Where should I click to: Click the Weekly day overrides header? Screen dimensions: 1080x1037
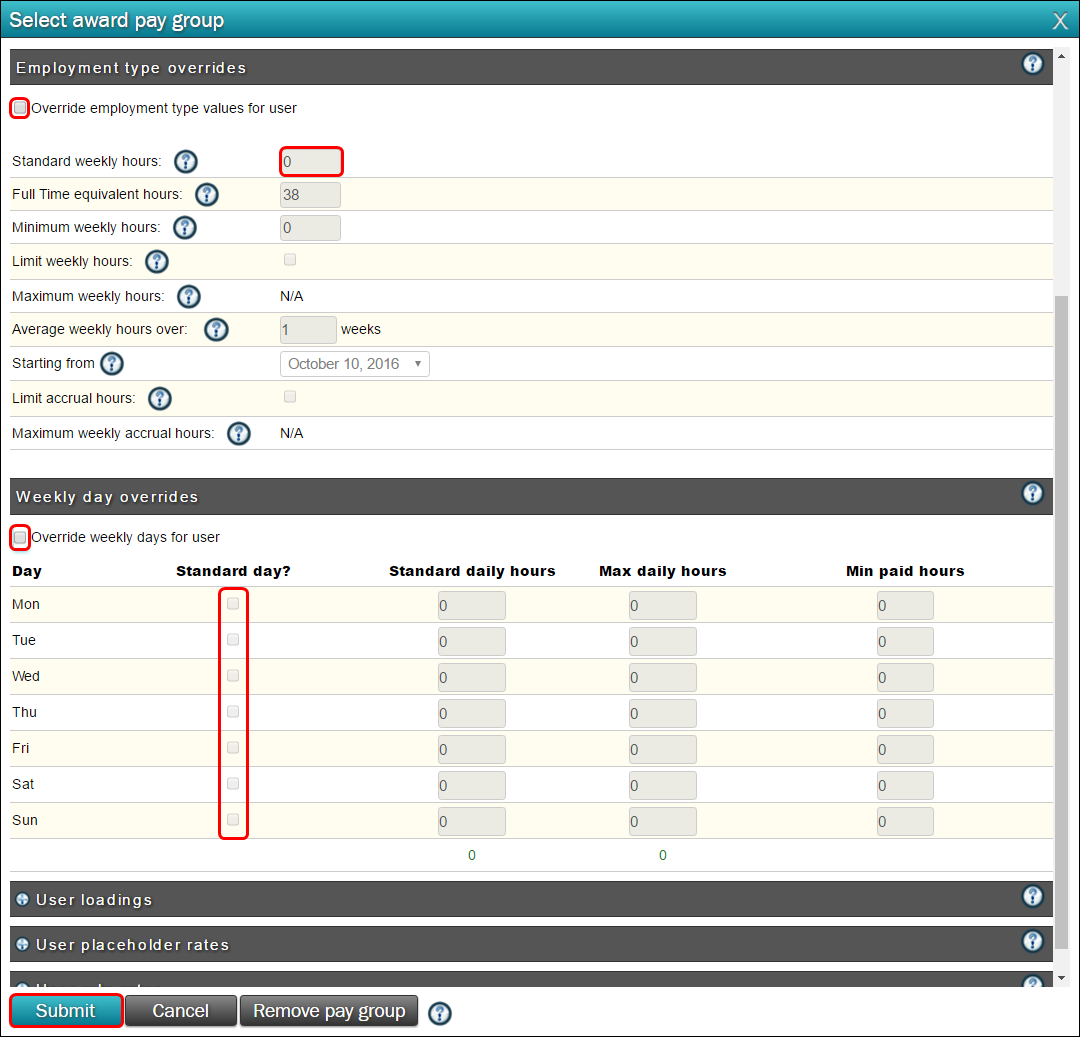coord(531,496)
